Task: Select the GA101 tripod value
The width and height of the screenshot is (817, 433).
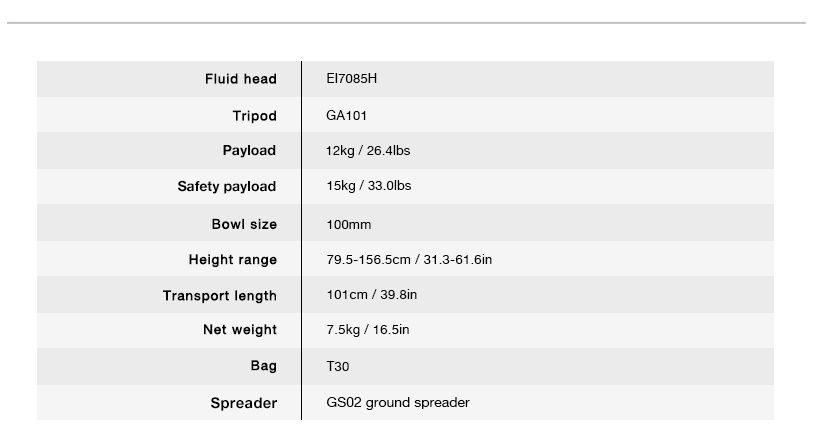Action: click(347, 116)
